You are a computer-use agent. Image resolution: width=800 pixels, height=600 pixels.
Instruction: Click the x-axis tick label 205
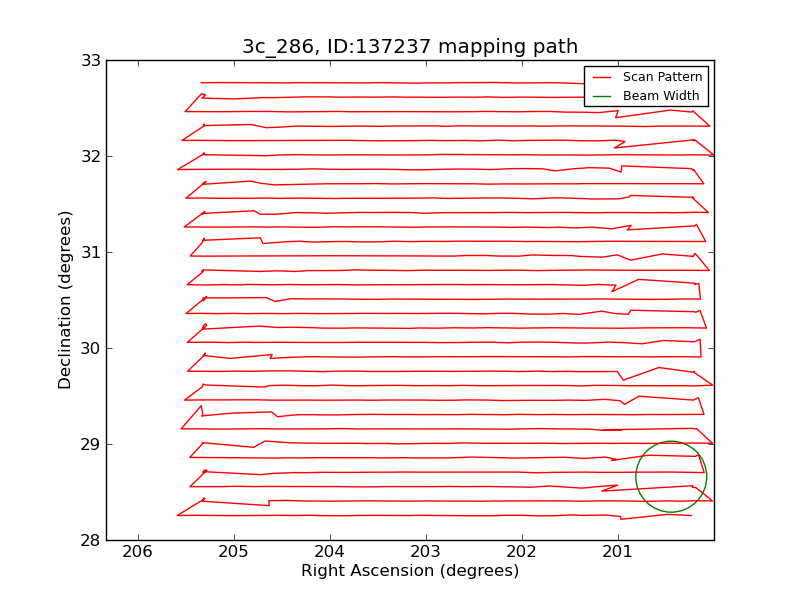234,552
